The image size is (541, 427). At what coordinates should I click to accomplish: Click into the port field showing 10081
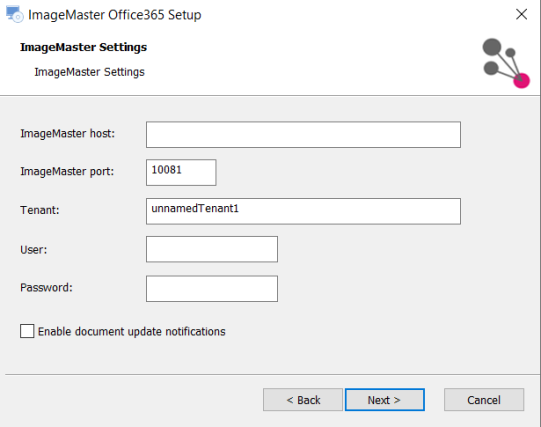click(181, 172)
